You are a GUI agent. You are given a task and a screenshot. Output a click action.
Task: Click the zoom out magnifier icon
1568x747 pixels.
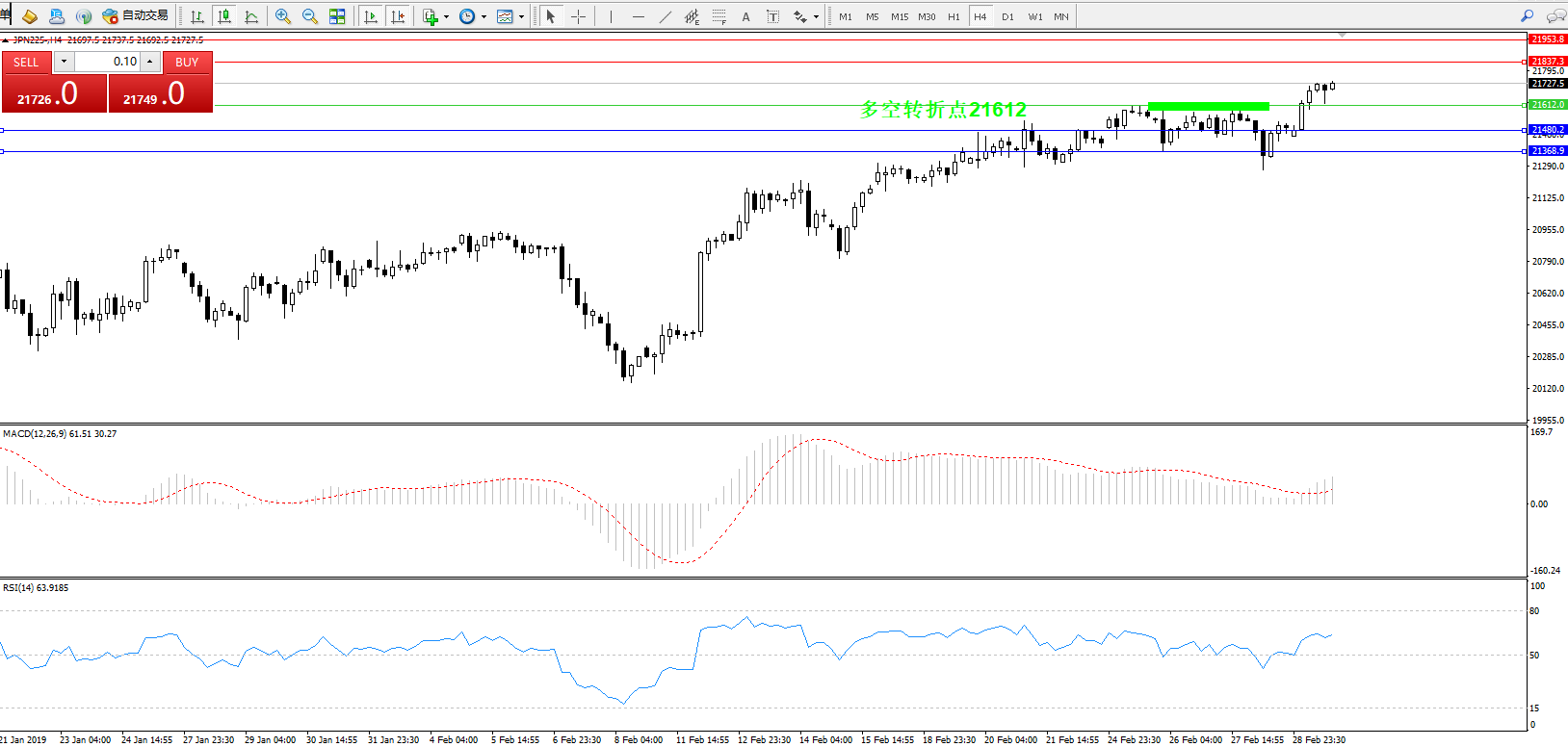pyautogui.click(x=309, y=16)
